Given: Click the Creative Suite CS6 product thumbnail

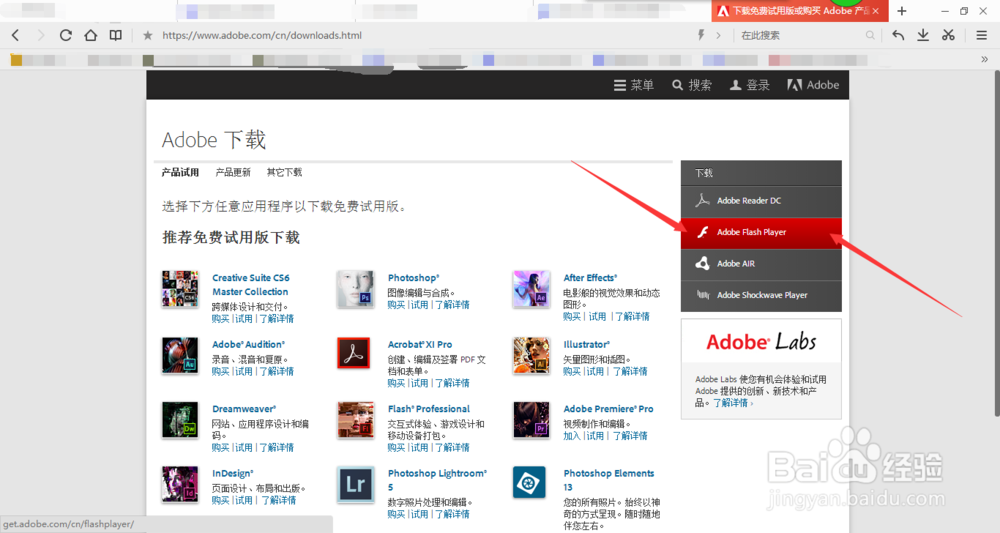Looking at the screenshot, I should coord(180,289).
